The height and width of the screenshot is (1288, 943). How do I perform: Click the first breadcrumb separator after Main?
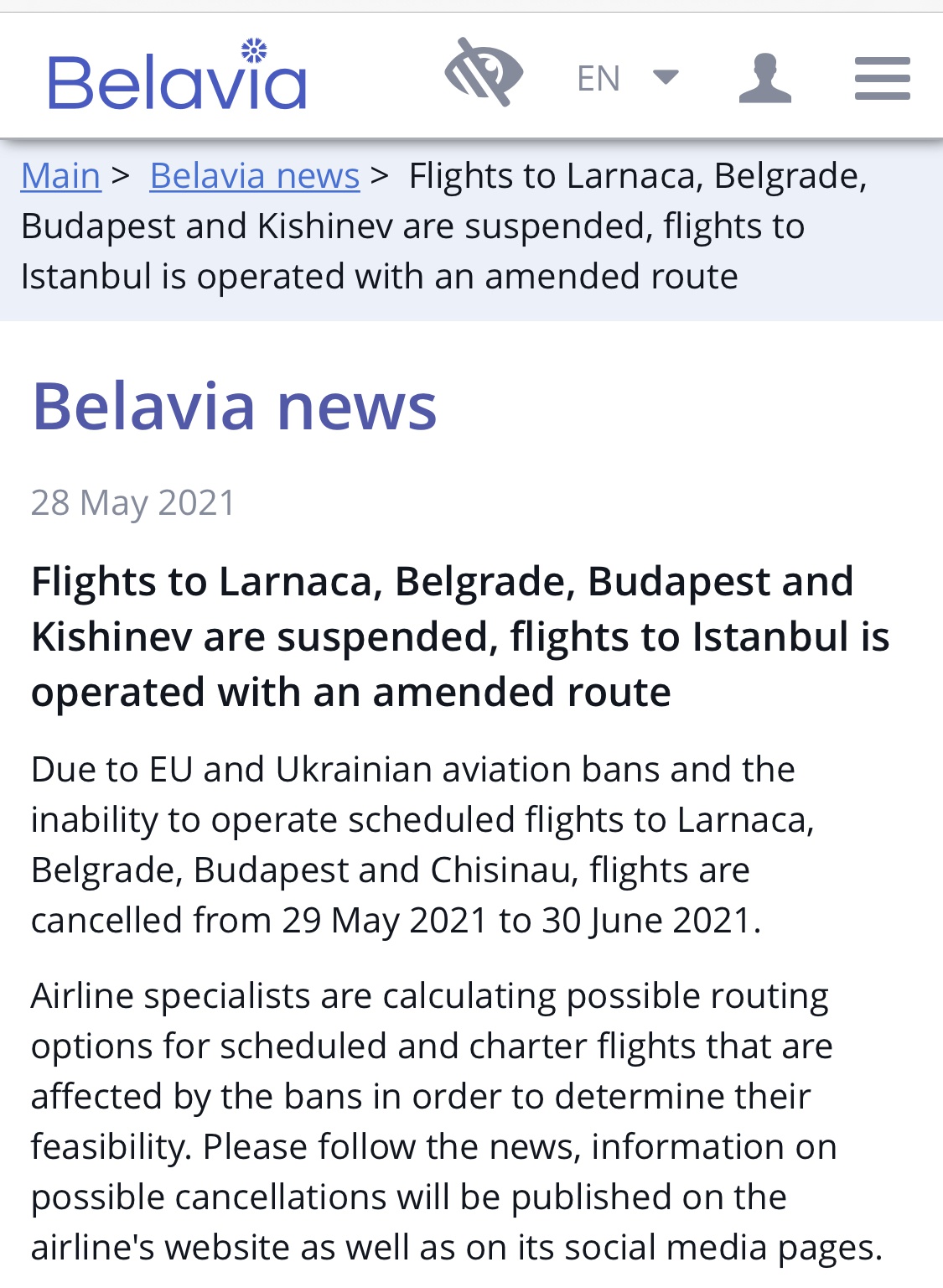pos(121,176)
